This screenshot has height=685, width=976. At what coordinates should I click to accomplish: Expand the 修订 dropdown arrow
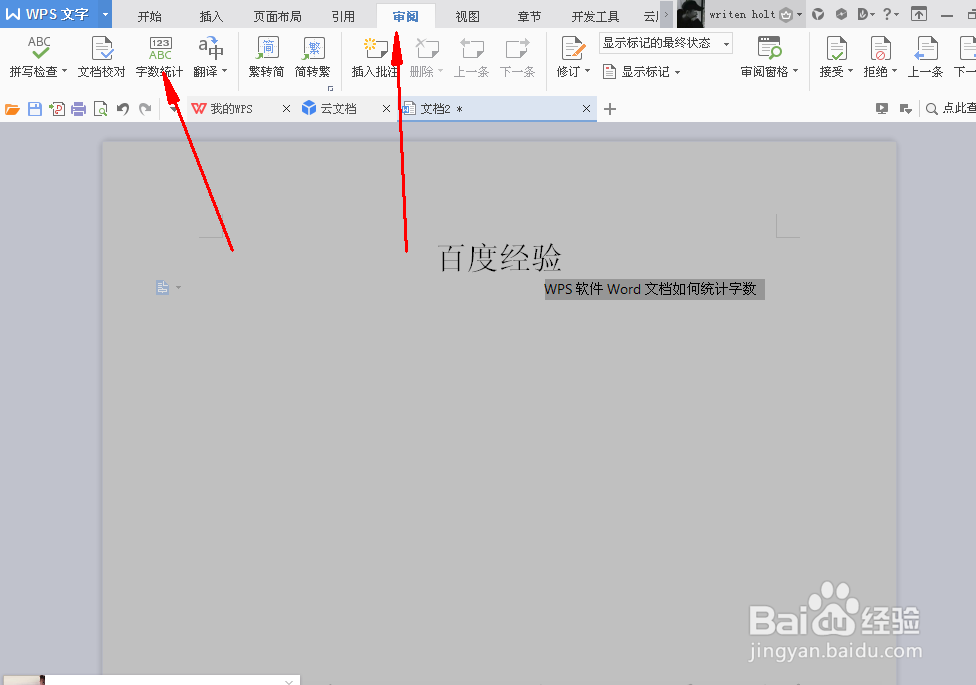pos(588,71)
